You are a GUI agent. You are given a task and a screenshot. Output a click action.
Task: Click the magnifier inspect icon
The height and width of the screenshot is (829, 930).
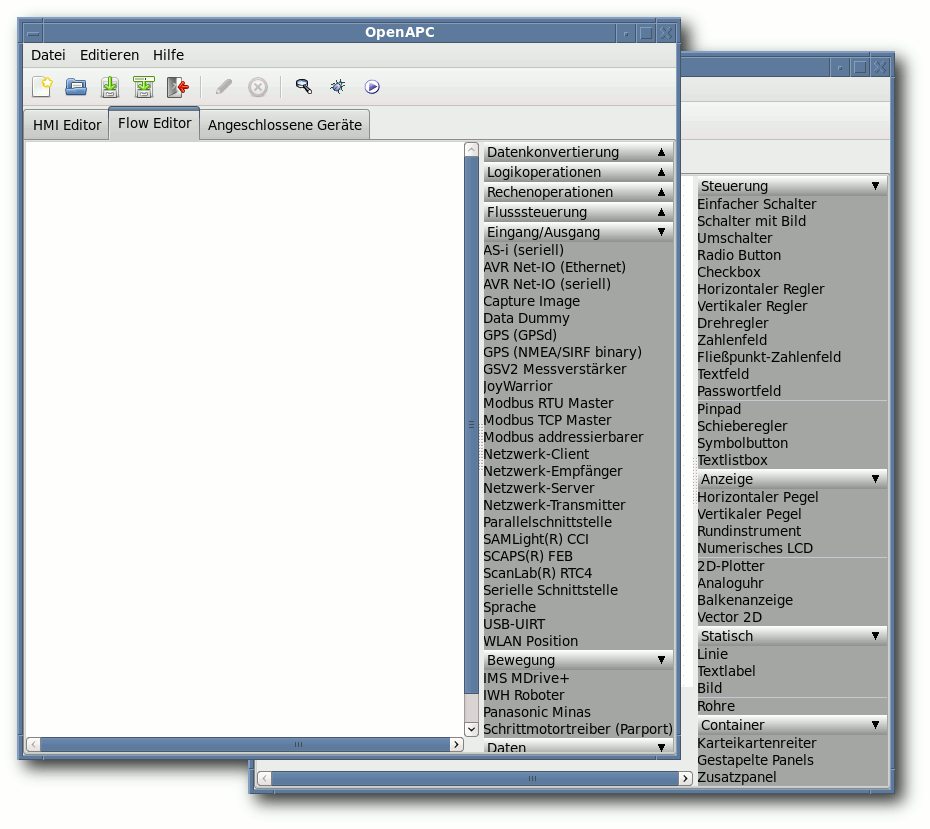(304, 87)
